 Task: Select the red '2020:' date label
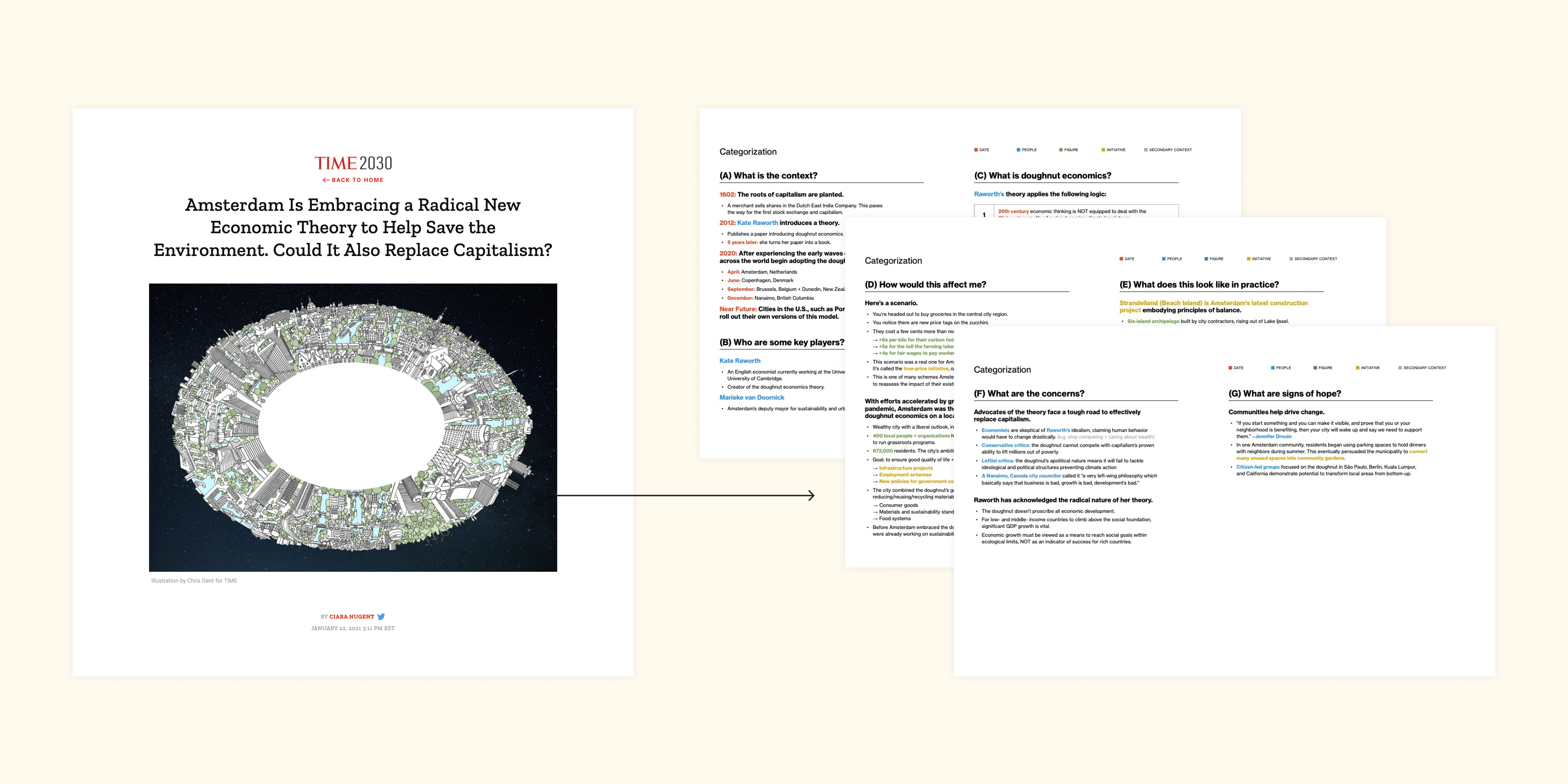pos(728,253)
